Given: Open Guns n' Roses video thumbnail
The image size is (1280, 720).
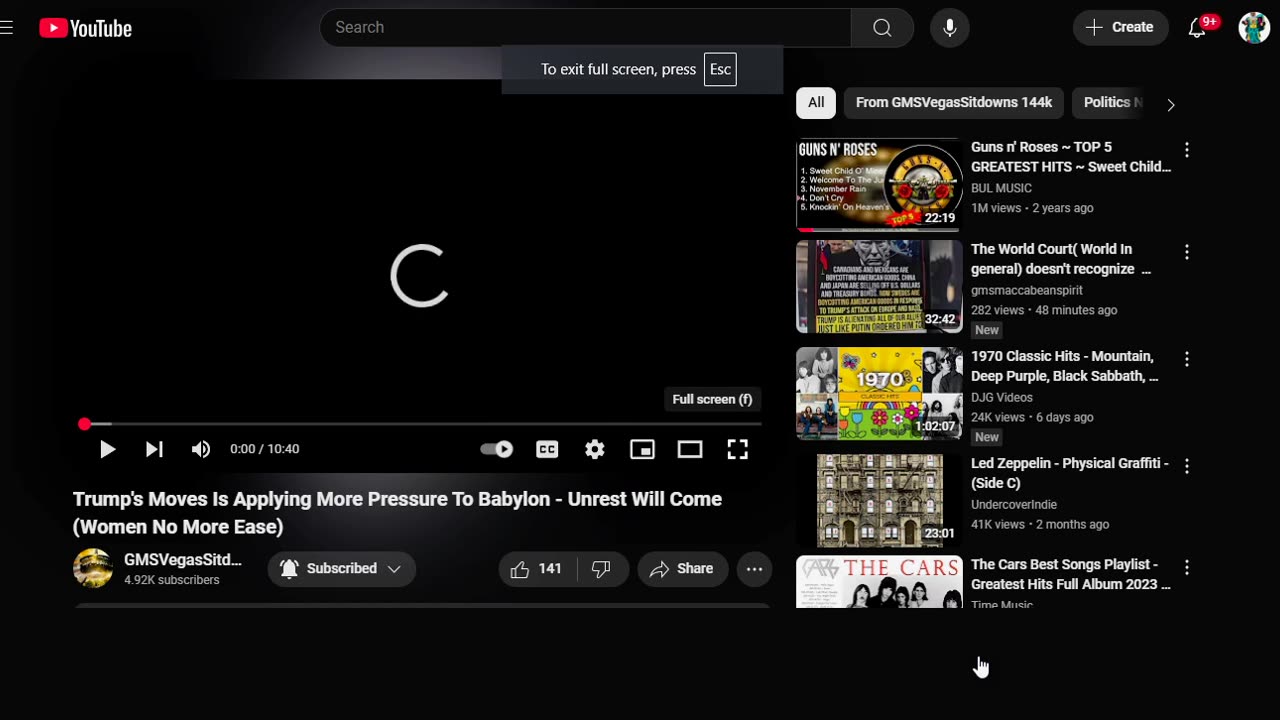Looking at the screenshot, I should coord(879,185).
